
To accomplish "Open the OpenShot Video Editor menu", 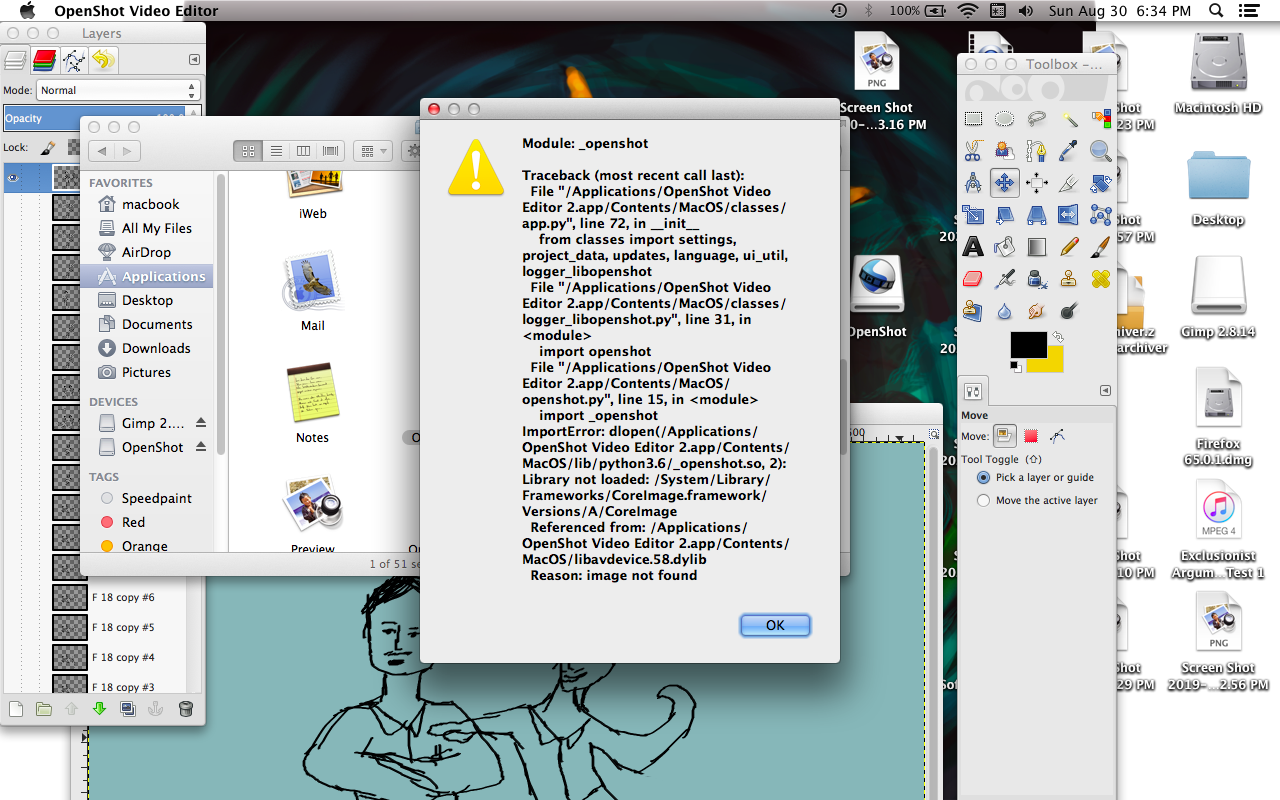I will (x=136, y=11).
